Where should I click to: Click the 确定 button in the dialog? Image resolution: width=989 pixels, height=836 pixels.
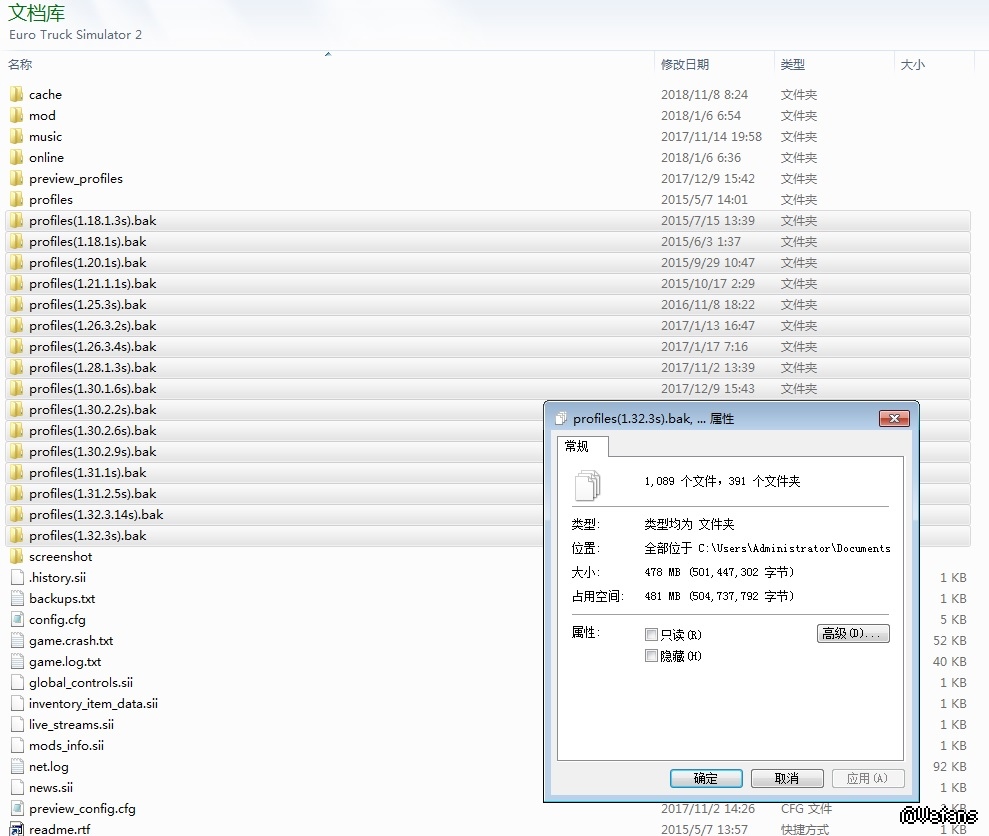(x=706, y=779)
